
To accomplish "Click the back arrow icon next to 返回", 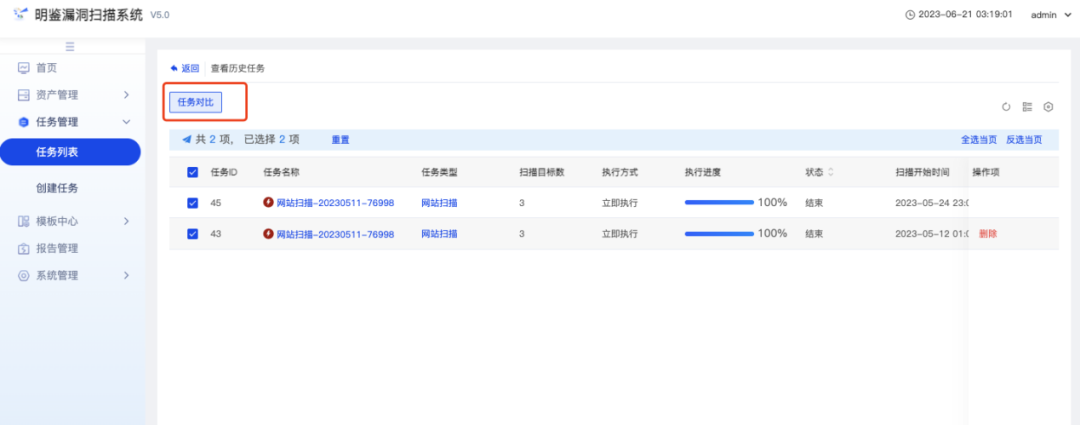I will coord(174,68).
